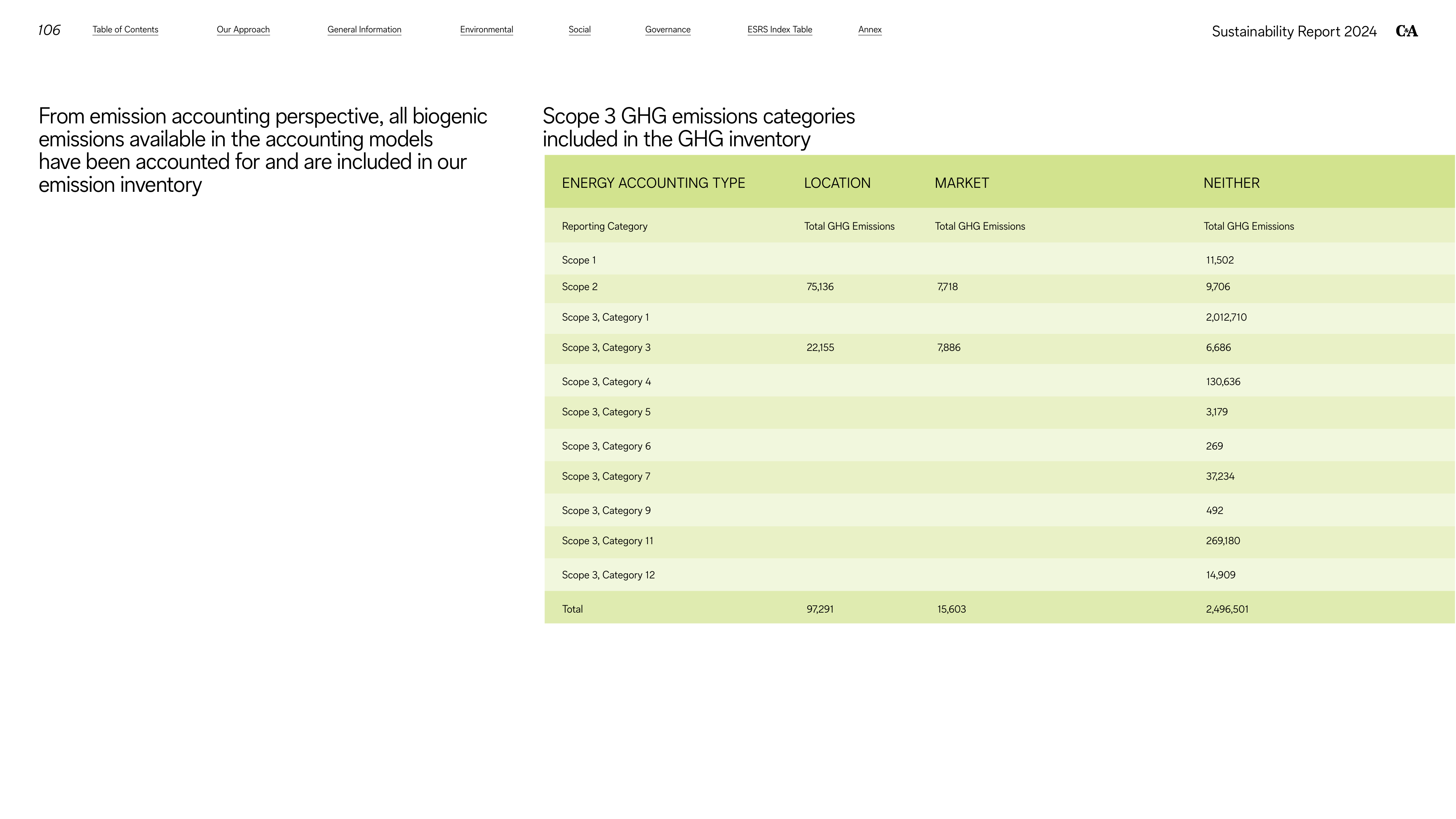This screenshot has height=819, width=1456.
Task: Click the Scope 1 row label
Action: click(x=578, y=261)
